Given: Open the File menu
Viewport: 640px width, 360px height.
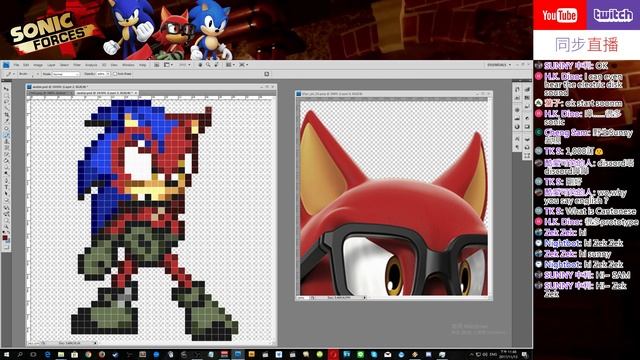Looking at the screenshot, I should coord(16,65).
